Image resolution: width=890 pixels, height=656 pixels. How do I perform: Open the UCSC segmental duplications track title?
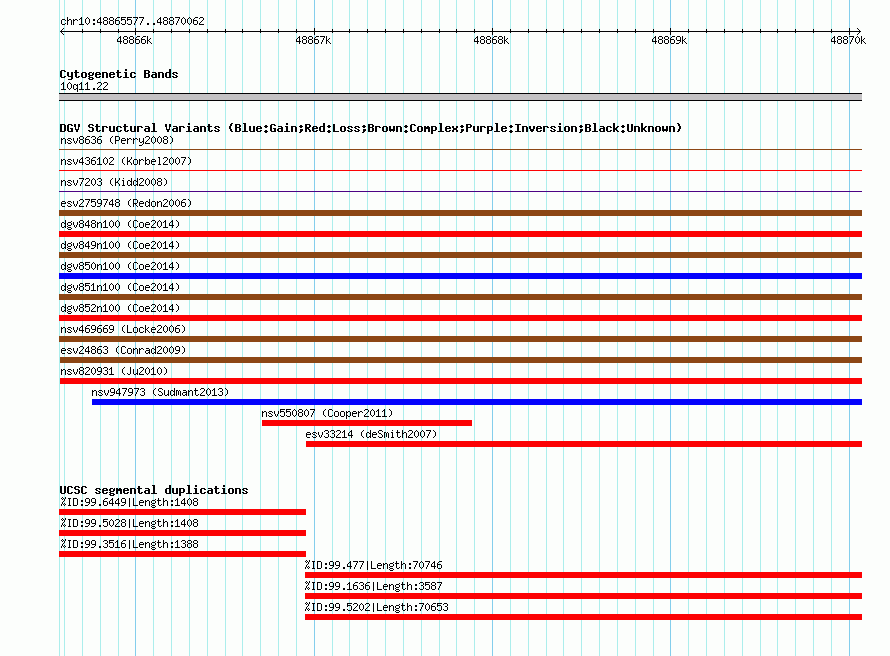coord(154,490)
